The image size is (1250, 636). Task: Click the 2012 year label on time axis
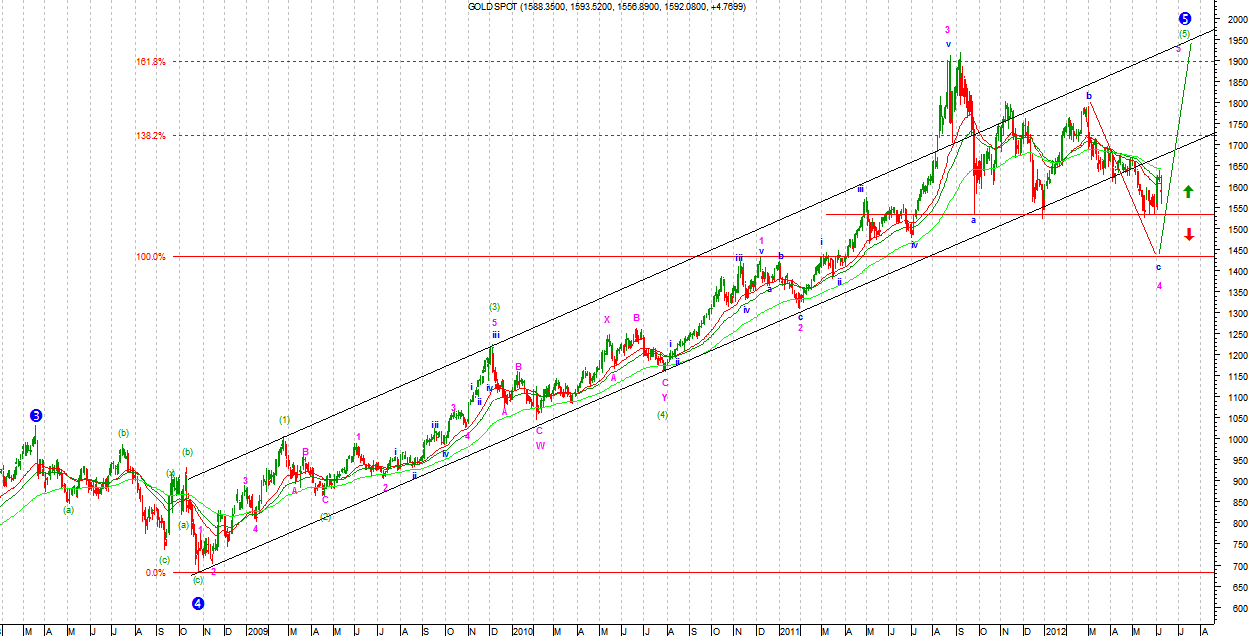1057,631
